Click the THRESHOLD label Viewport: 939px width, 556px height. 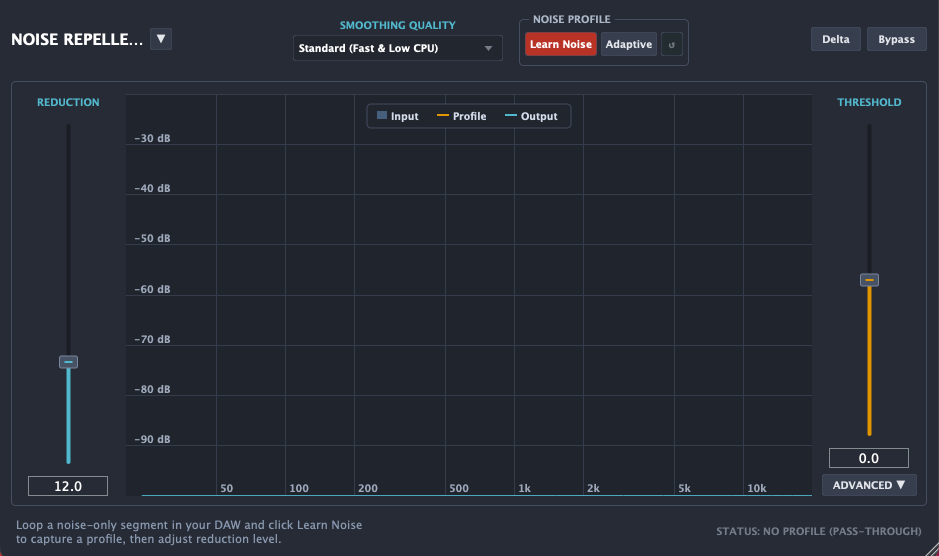tap(869, 102)
